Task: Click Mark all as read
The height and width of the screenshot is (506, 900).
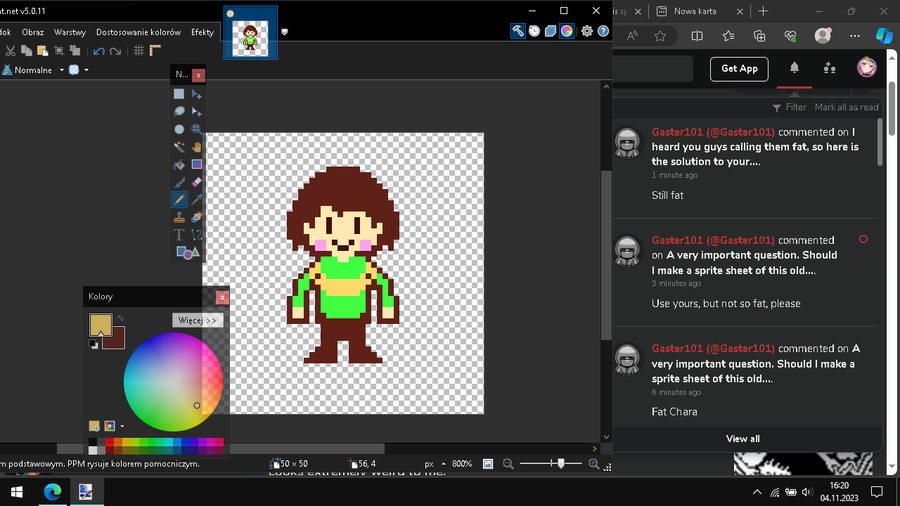Action: click(846, 107)
